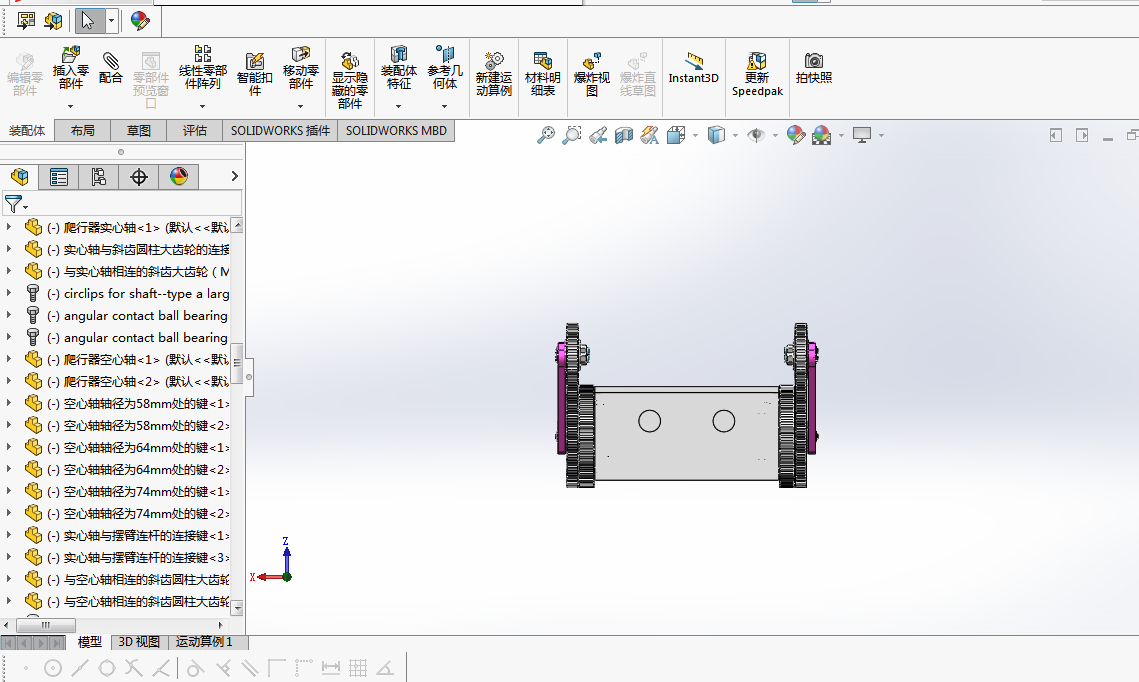Open the 模型 bottom tab

pyautogui.click(x=90, y=642)
